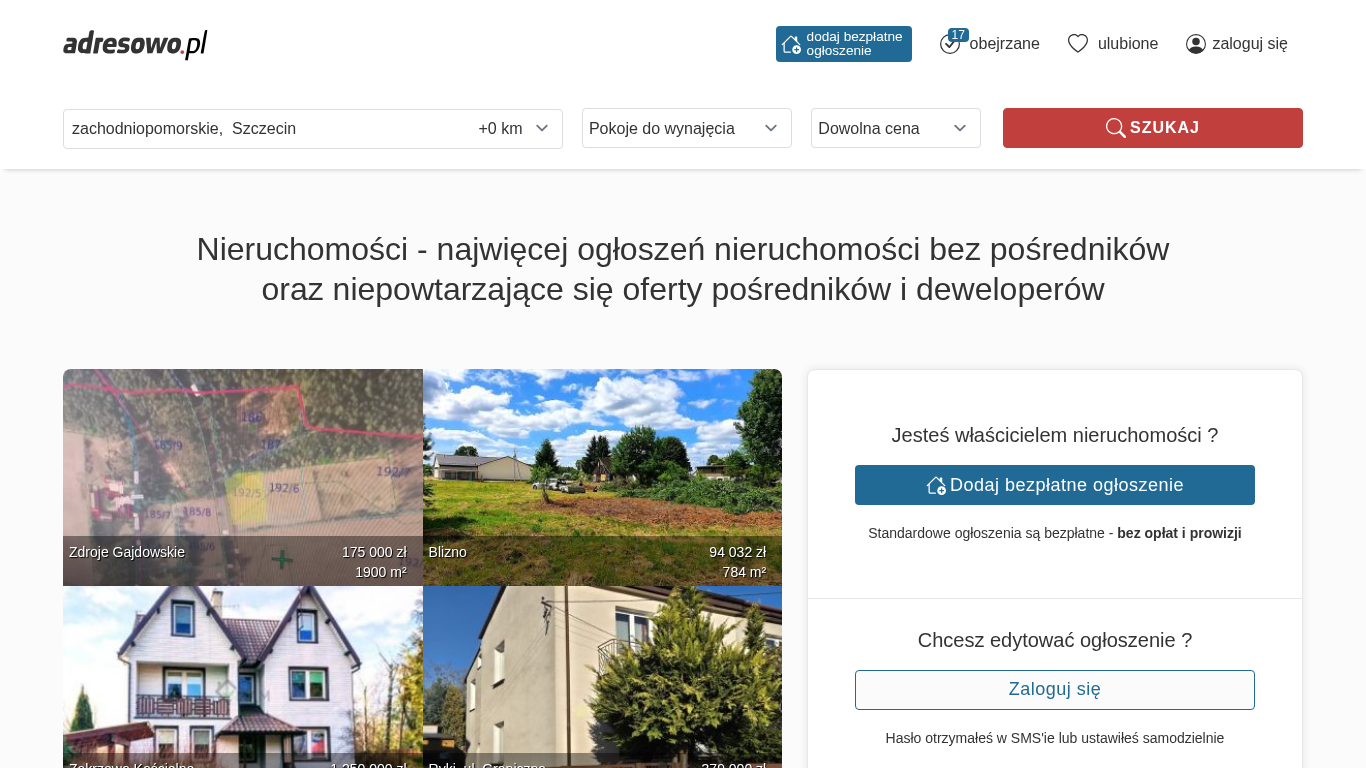
Task: Click the adresowo.pl logo
Action: (x=135, y=44)
